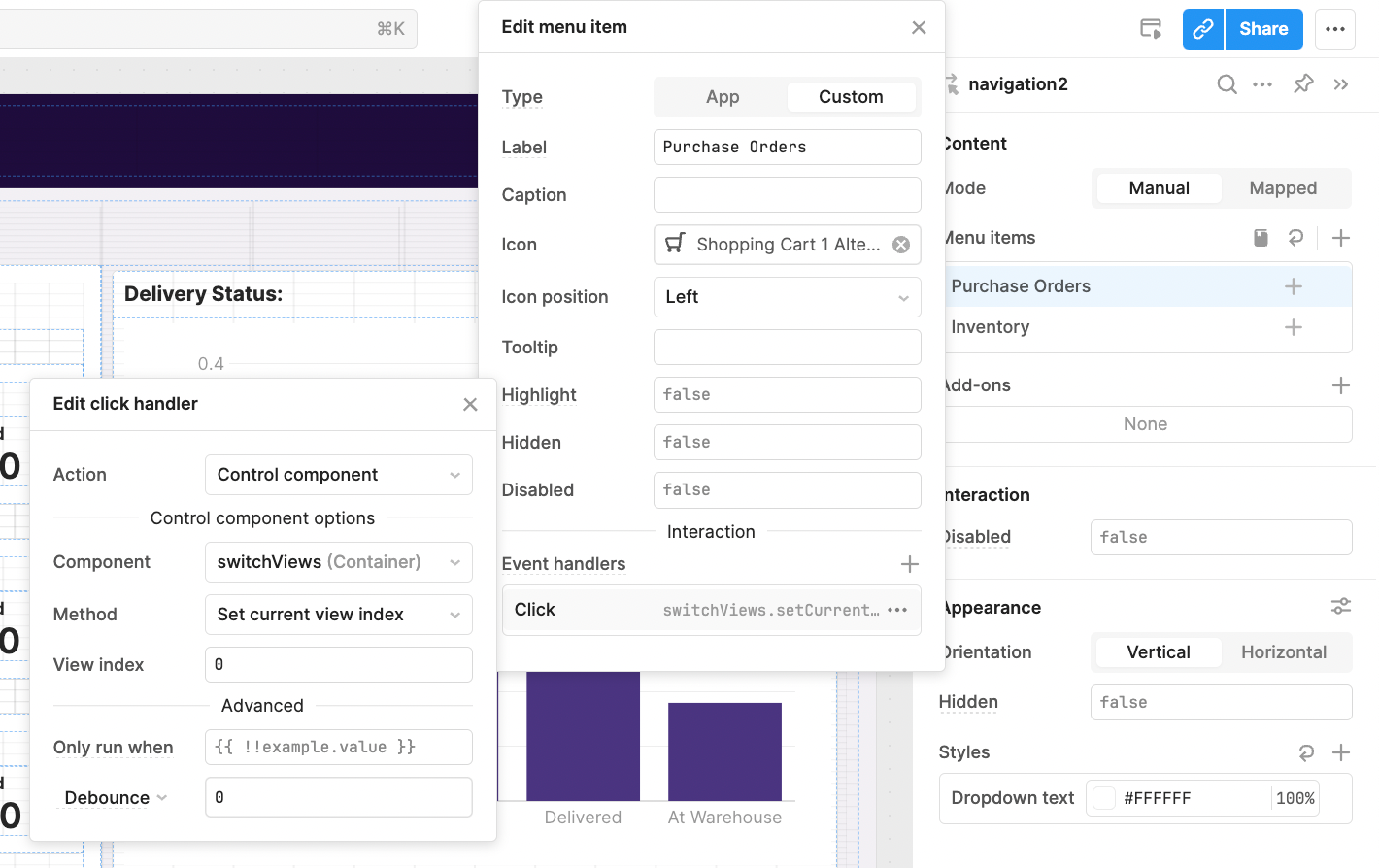Viewport: 1379px width, 868px height.
Task: Pin the navigation2 inspector panel
Action: point(1303,84)
